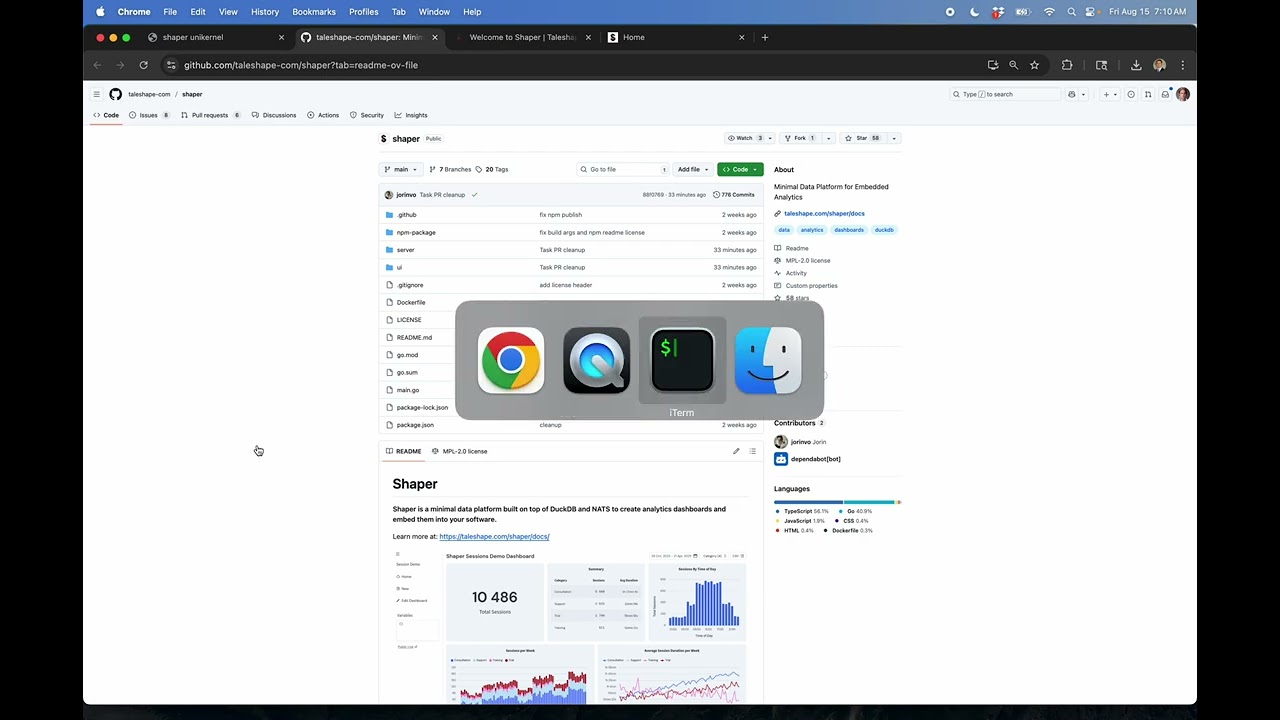Open the main.go file
Screen dimensions: 1280x720
[408, 390]
